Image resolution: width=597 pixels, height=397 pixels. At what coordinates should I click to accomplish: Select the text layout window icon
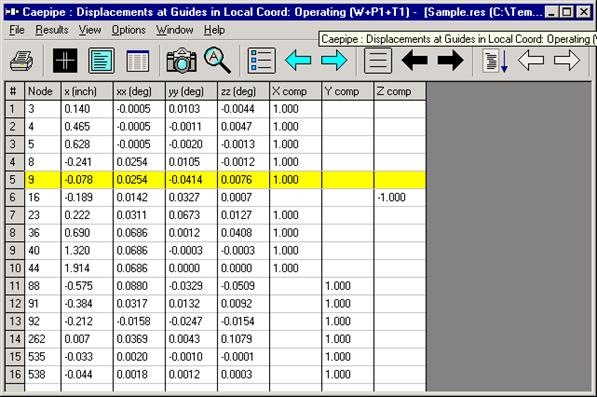click(101, 61)
